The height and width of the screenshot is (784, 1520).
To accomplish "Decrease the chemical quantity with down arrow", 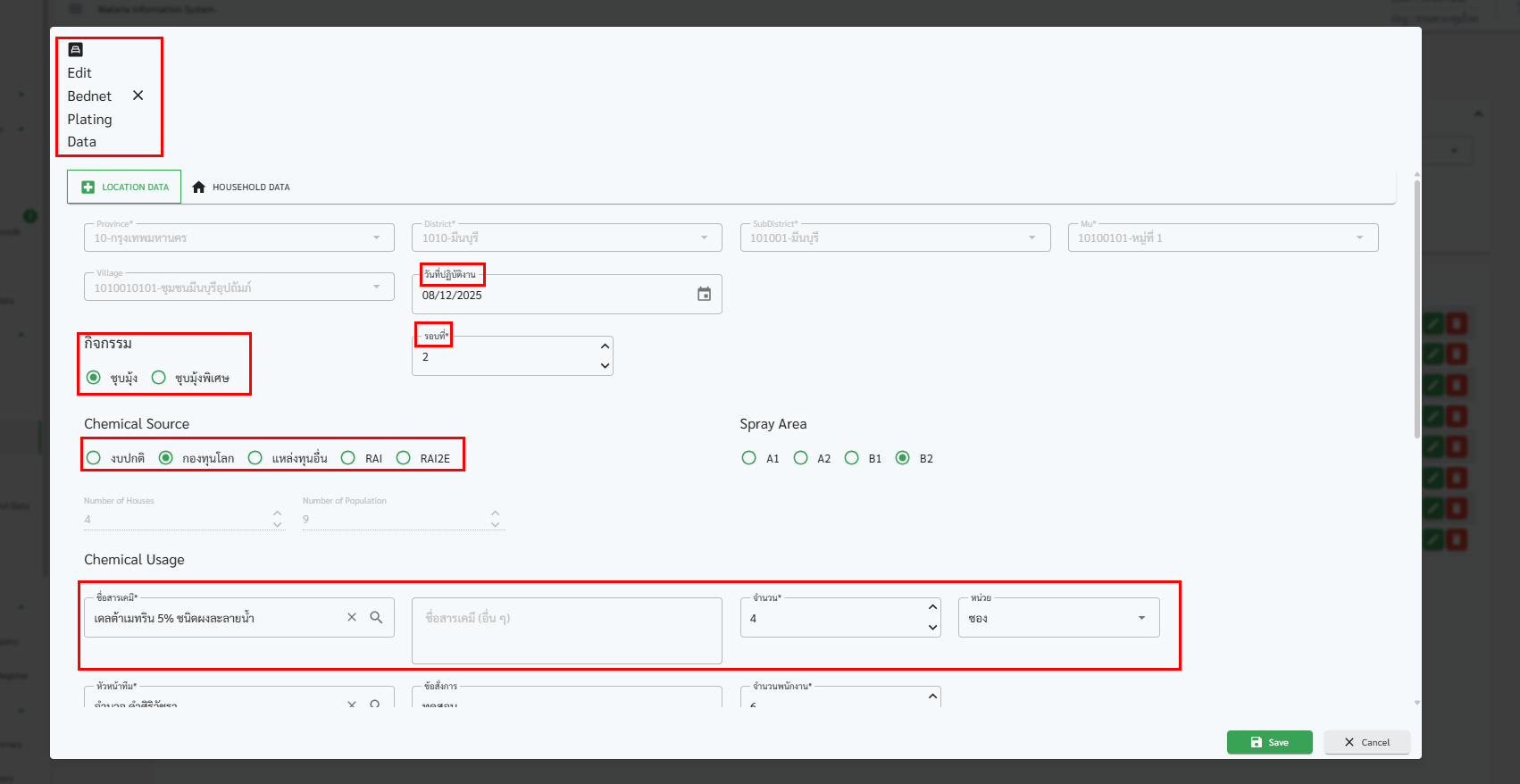I will [932, 628].
